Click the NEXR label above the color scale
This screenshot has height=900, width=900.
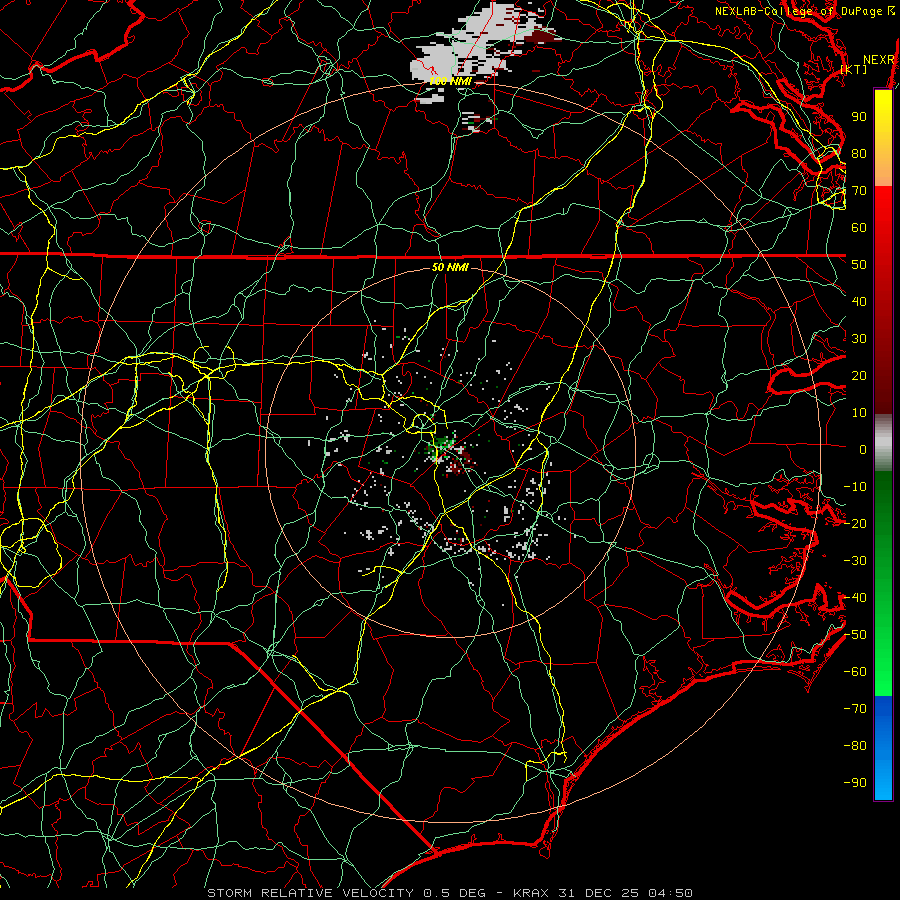pos(879,60)
